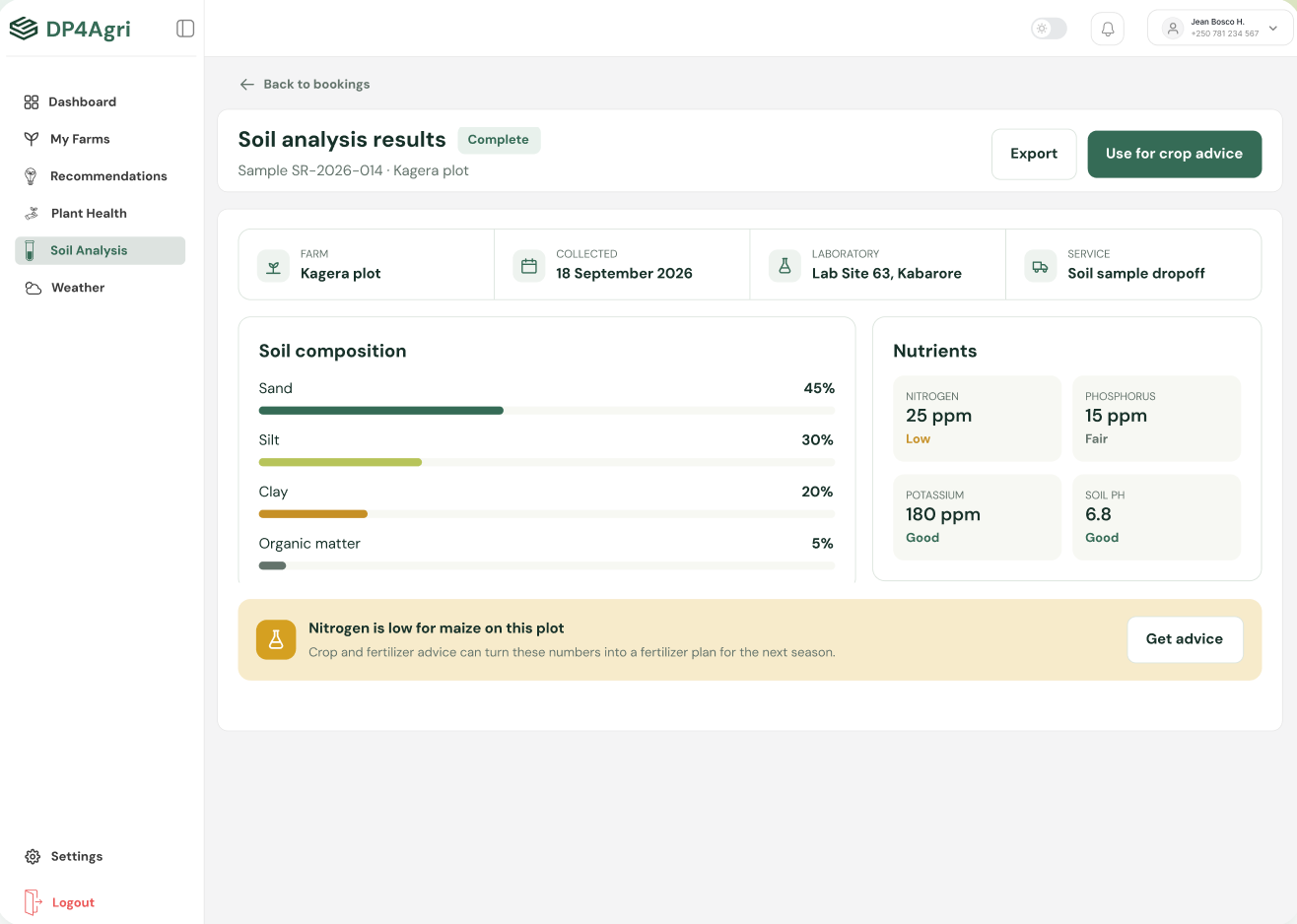Click the Settings gear icon
The width and height of the screenshot is (1297, 924).
click(x=33, y=857)
